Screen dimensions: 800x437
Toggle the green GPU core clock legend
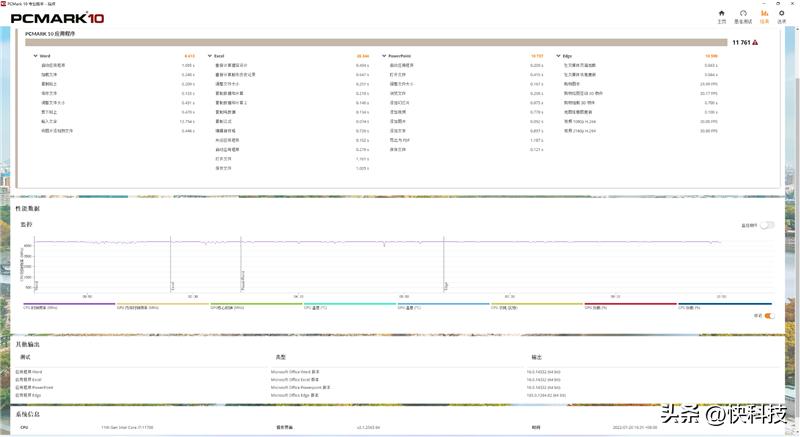257,306
